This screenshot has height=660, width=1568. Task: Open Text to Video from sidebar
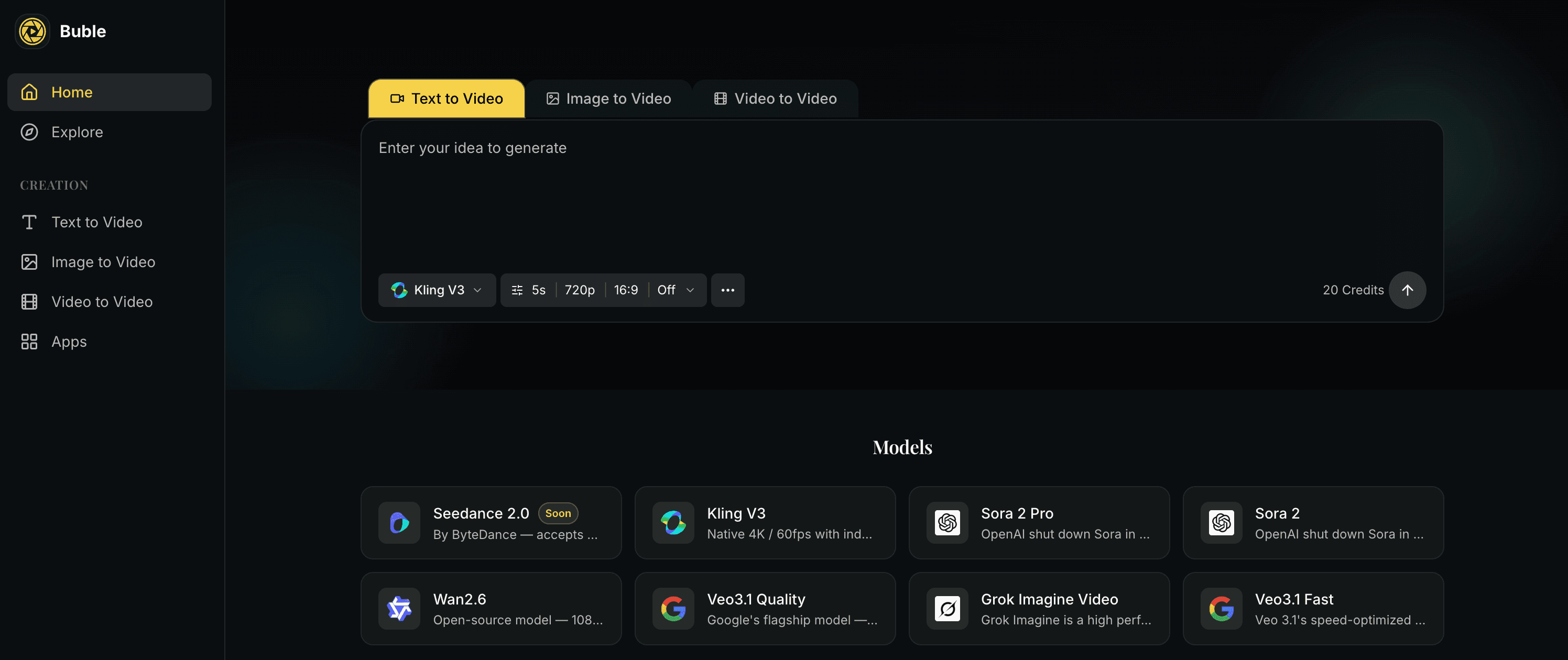pos(110,222)
